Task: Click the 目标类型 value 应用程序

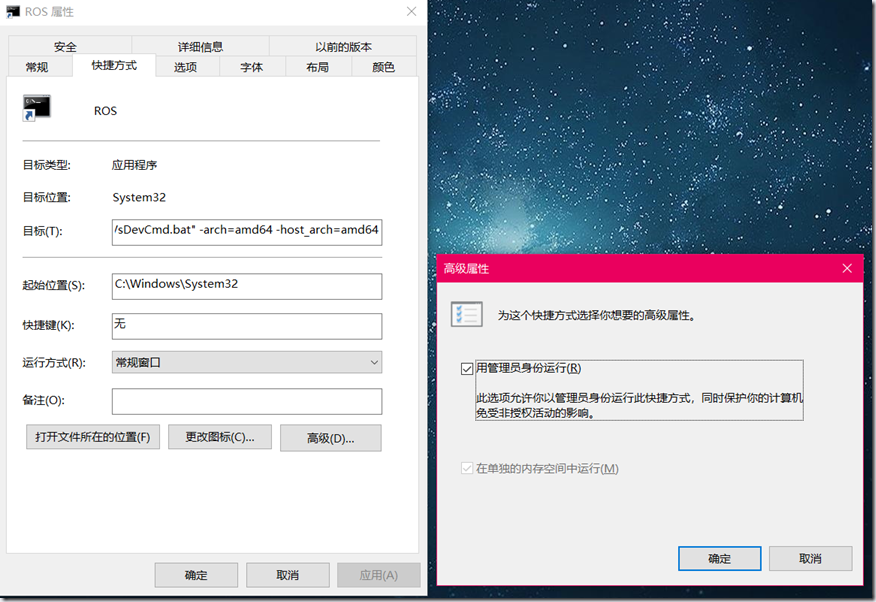Action: tap(134, 165)
